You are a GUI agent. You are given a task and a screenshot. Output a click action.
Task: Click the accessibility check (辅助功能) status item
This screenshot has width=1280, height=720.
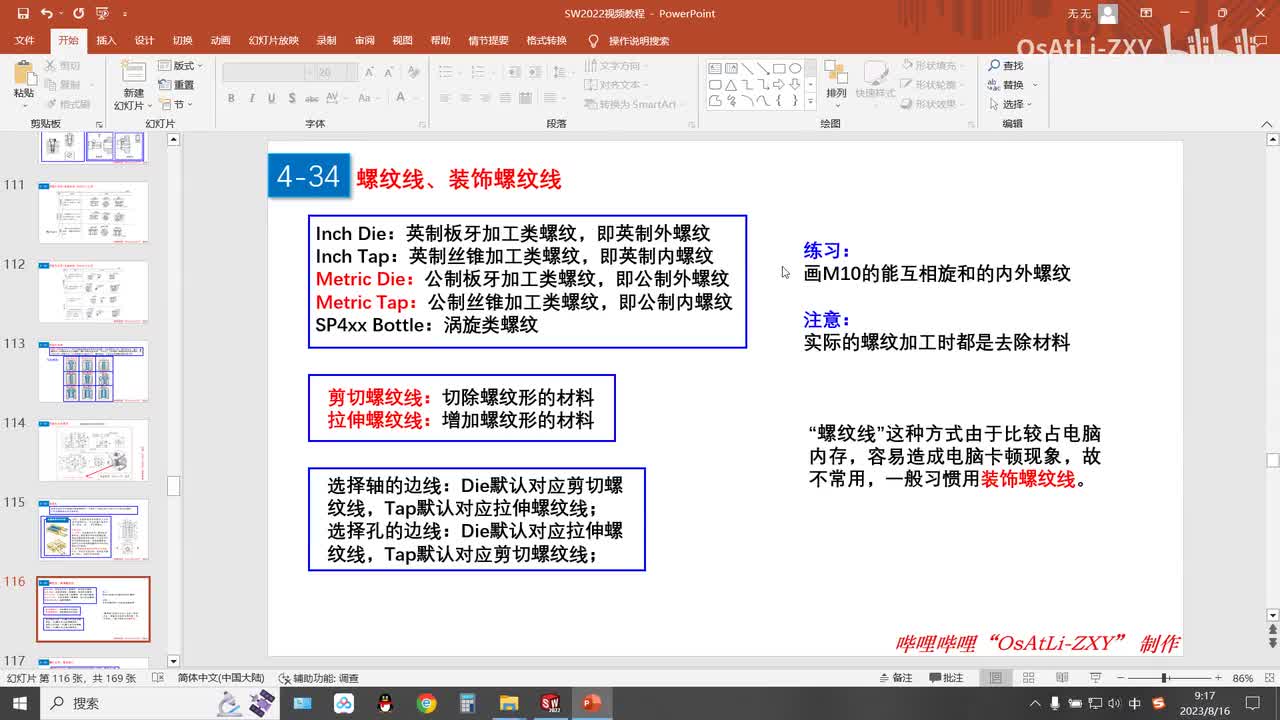pyautogui.click(x=318, y=678)
